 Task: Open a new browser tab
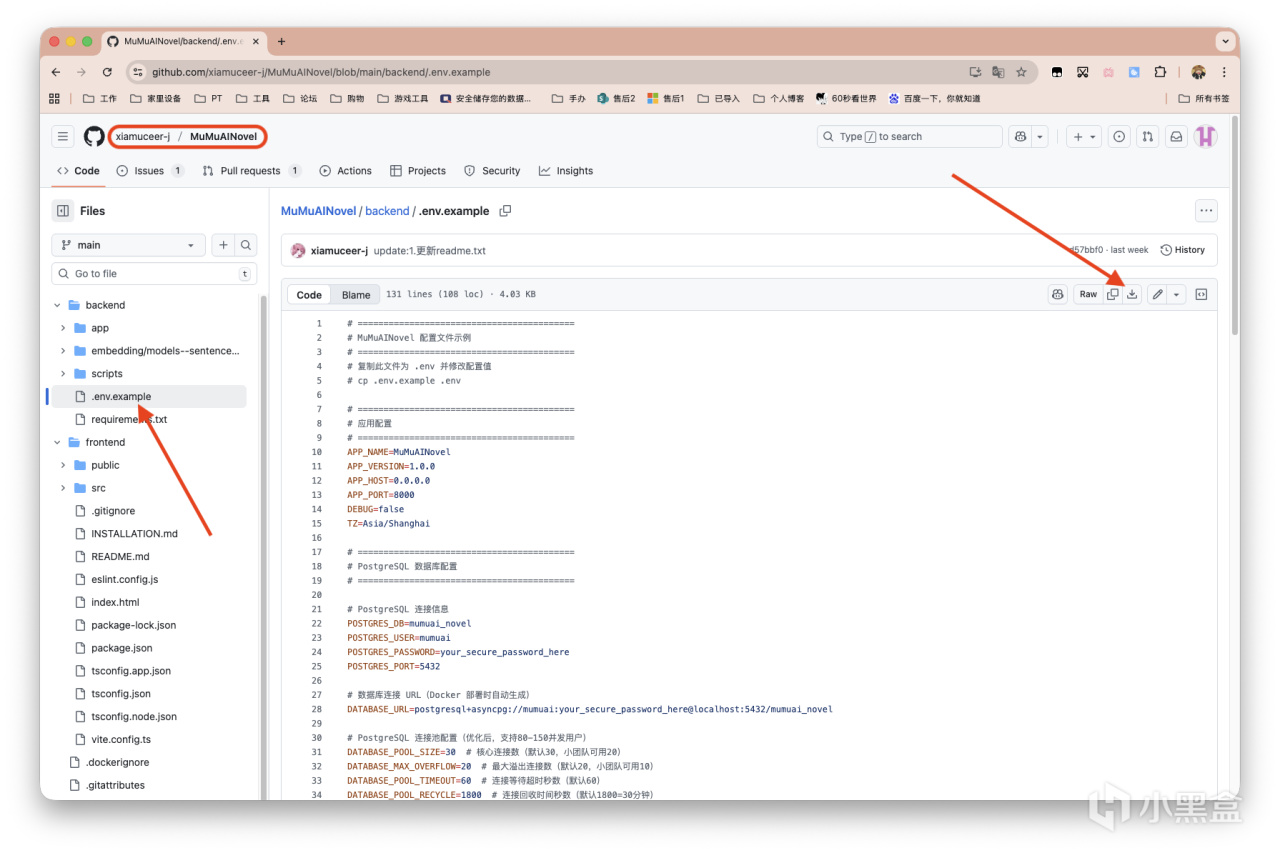[x=281, y=41]
